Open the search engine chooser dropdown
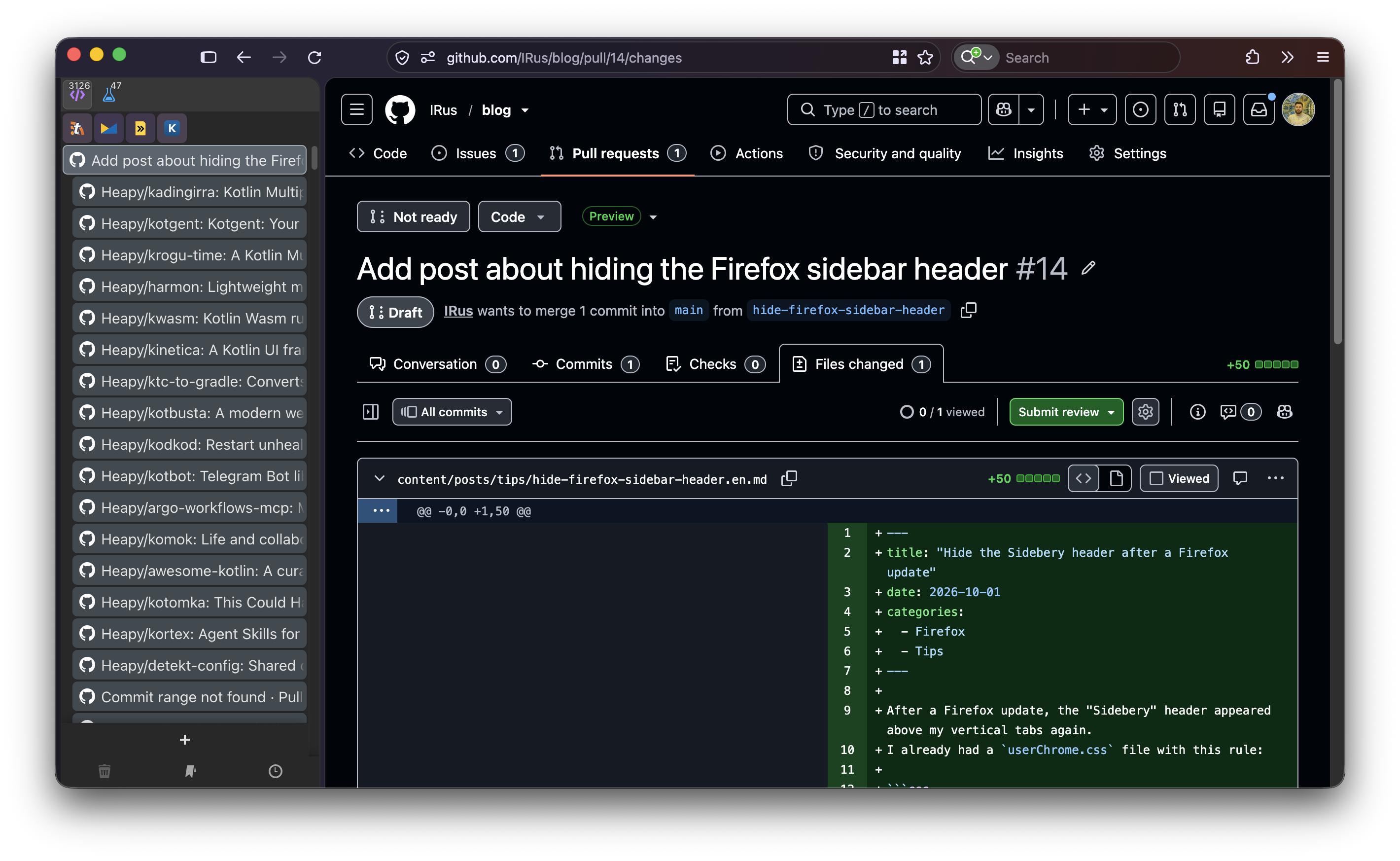Screen dimensions: 1400x861 [x=977, y=58]
